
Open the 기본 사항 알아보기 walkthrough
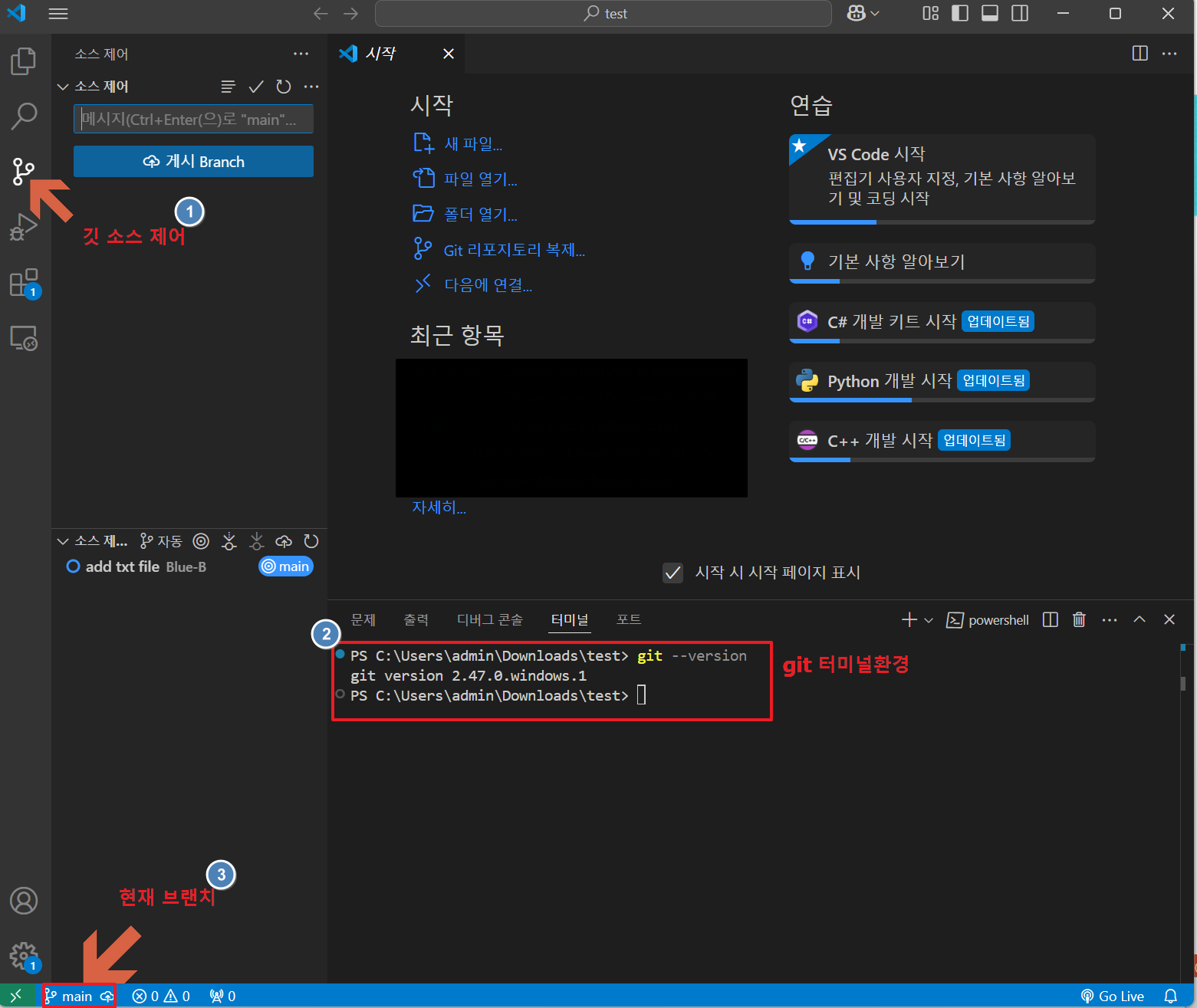942,263
